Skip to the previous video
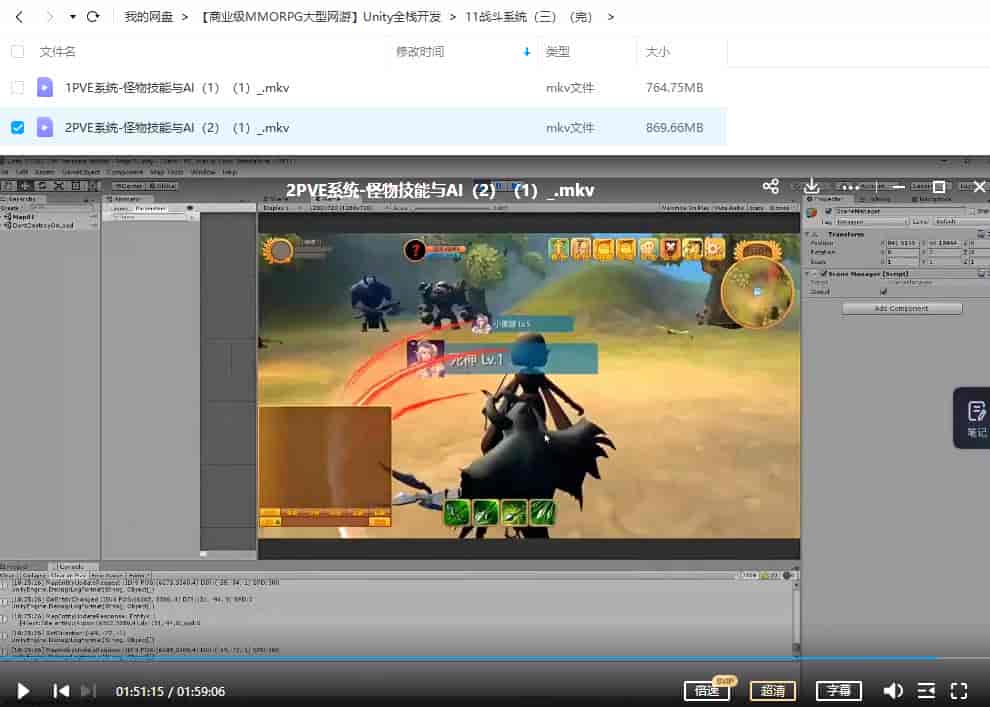This screenshot has height=707, width=990. click(x=61, y=690)
